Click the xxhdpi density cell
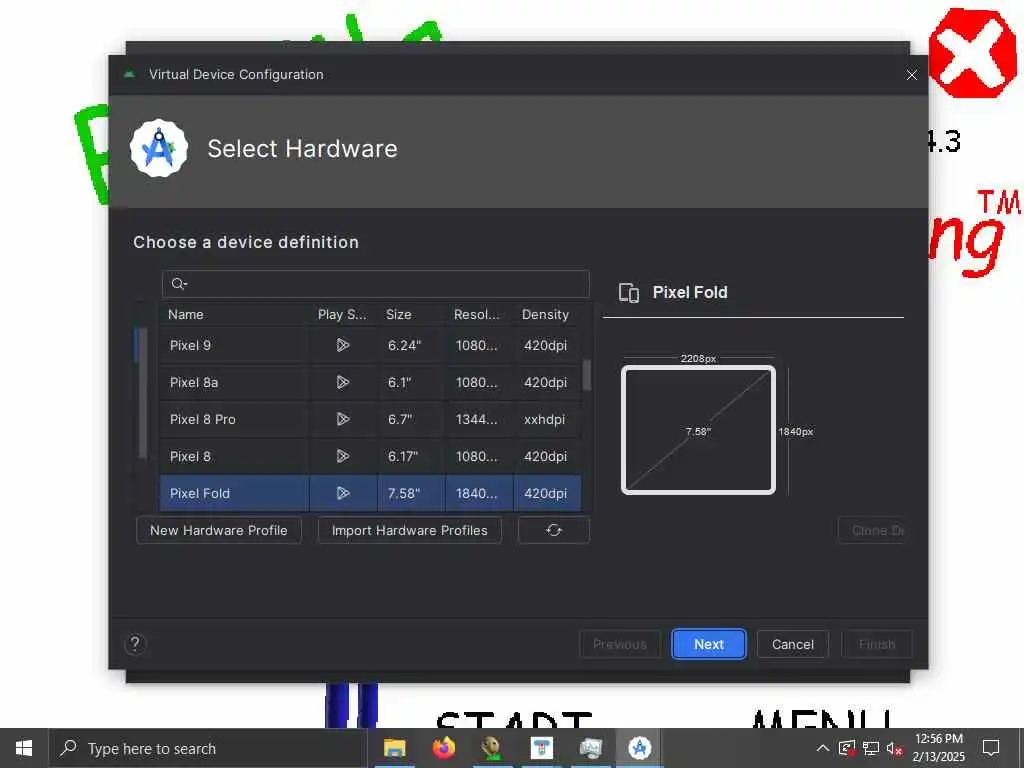Screen dimensions: 1024x768 pos(547,419)
